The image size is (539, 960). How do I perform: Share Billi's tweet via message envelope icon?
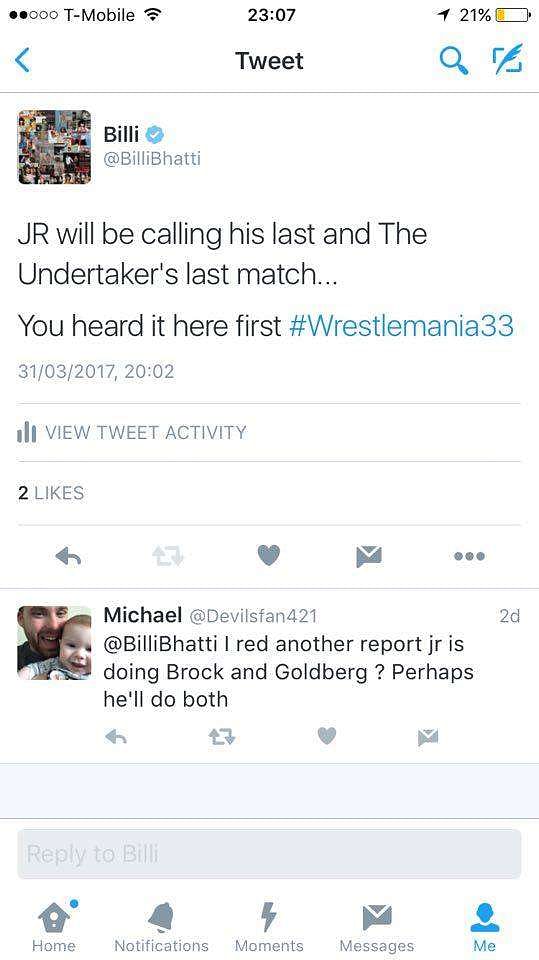(x=369, y=556)
